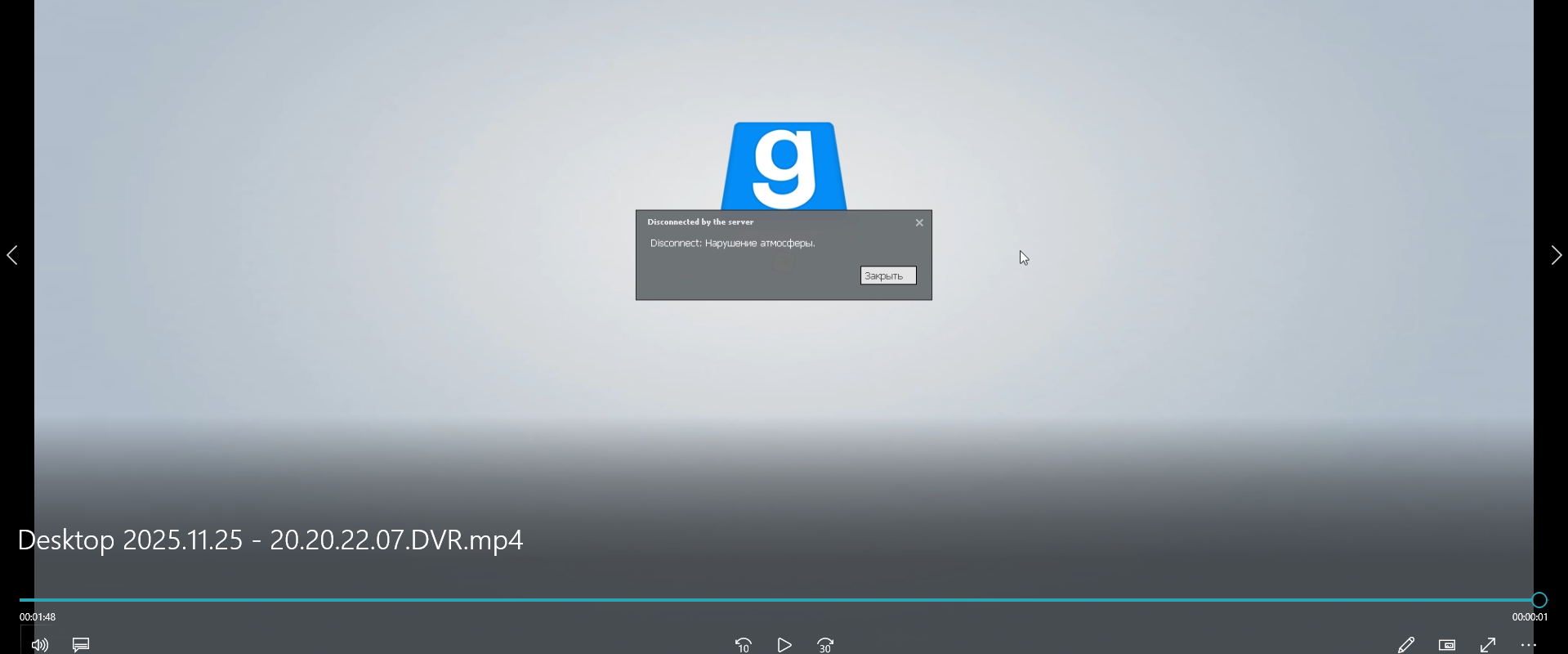Open the edit pencil tool

pos(1406,645)
